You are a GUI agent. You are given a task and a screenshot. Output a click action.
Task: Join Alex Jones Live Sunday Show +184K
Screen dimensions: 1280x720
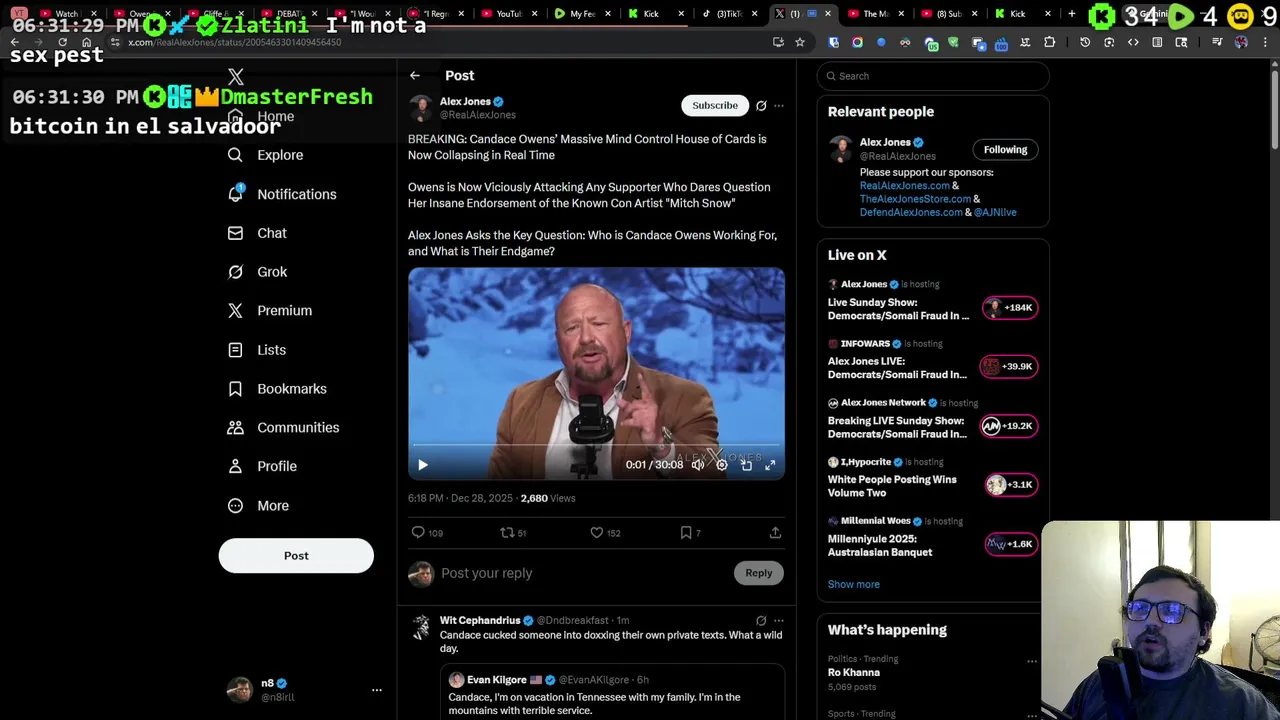[x=1010, y=308]
